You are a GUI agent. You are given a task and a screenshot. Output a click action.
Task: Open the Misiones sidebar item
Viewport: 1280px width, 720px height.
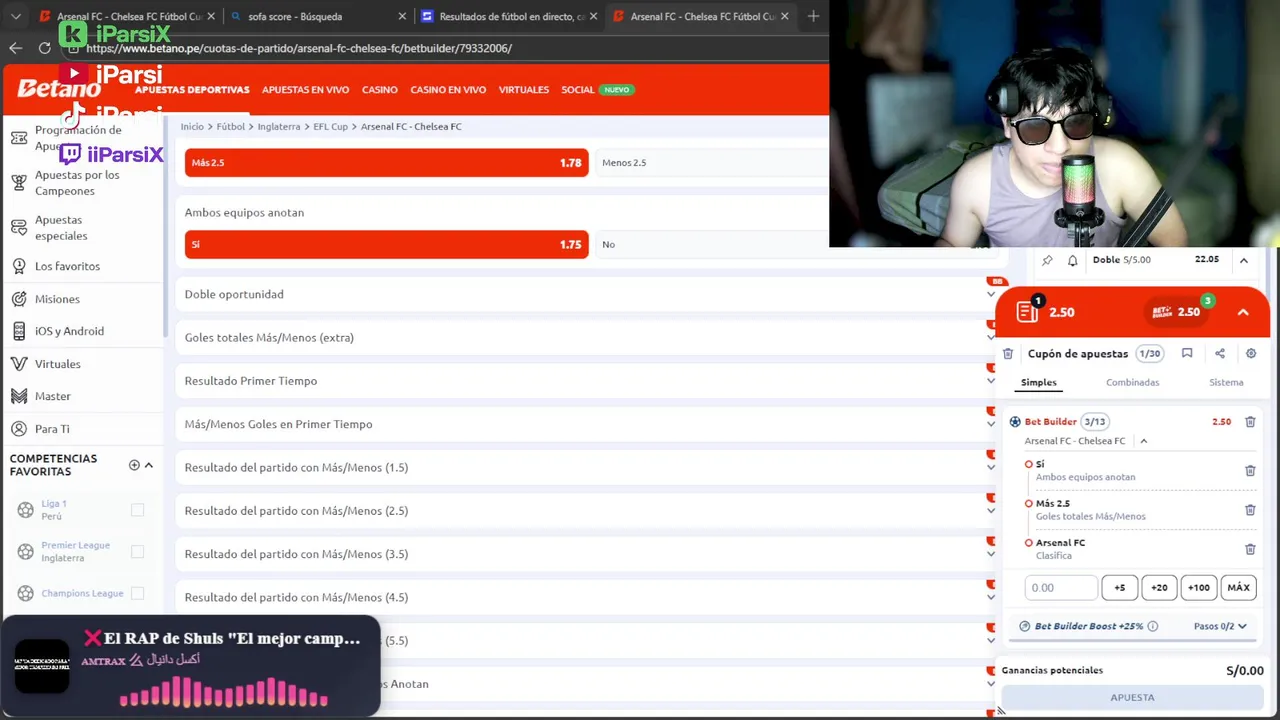click(x=83, y=299)
